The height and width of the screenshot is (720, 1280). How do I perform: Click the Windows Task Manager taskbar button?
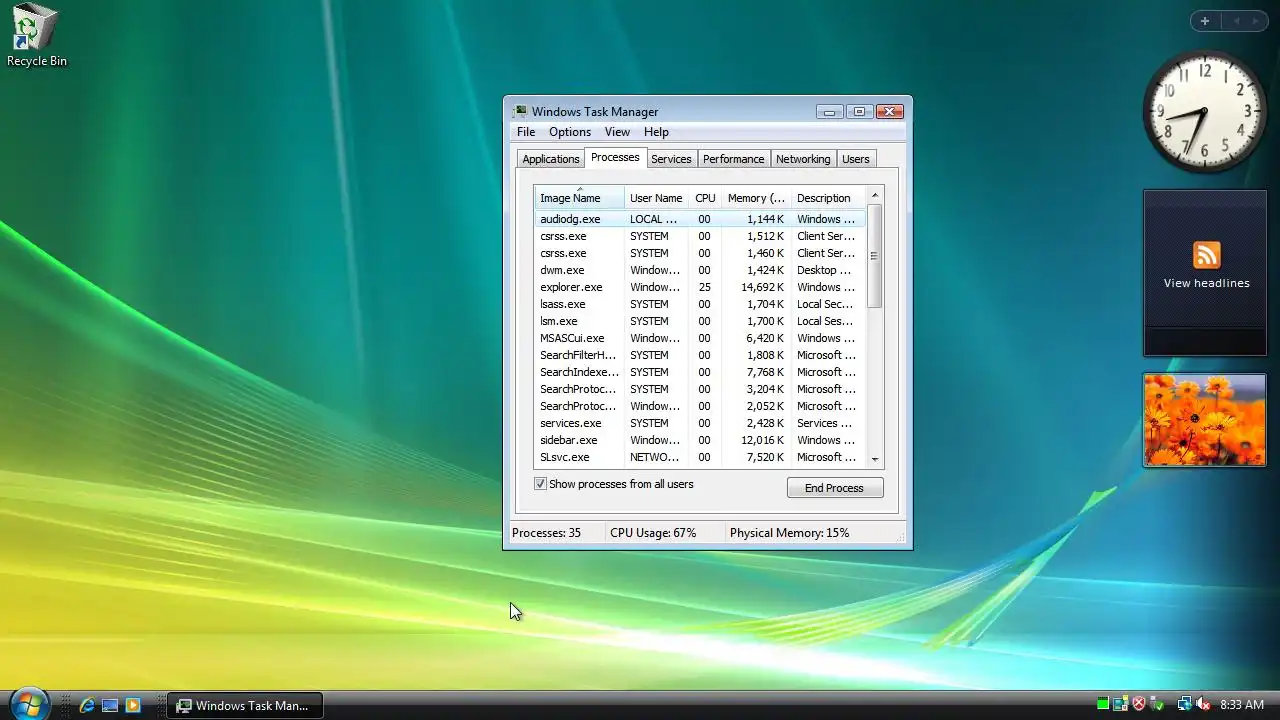coord(245,705)
